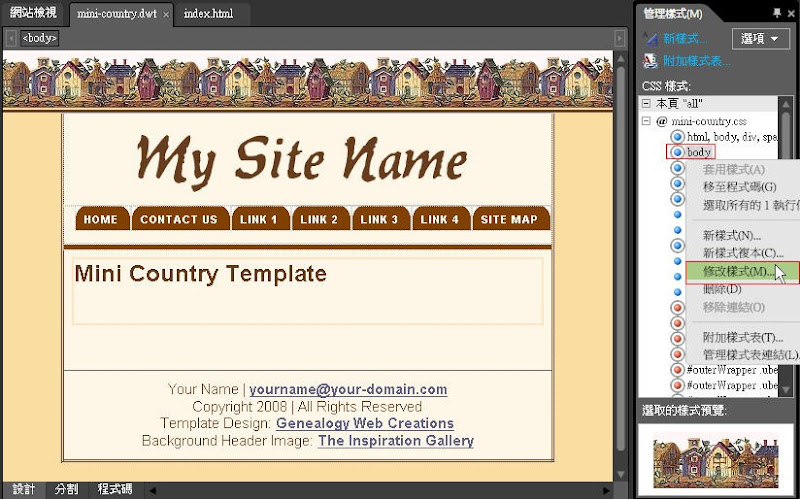
Task: Open the 選項 options dropdown
Action: tap(761, 39)
